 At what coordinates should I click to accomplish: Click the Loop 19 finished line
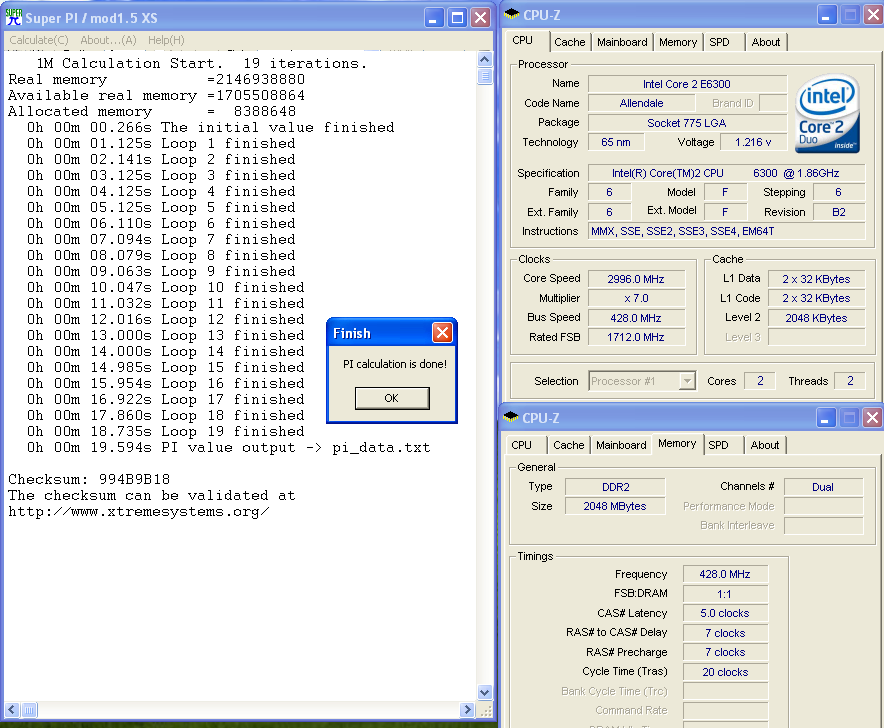[166, 432]
